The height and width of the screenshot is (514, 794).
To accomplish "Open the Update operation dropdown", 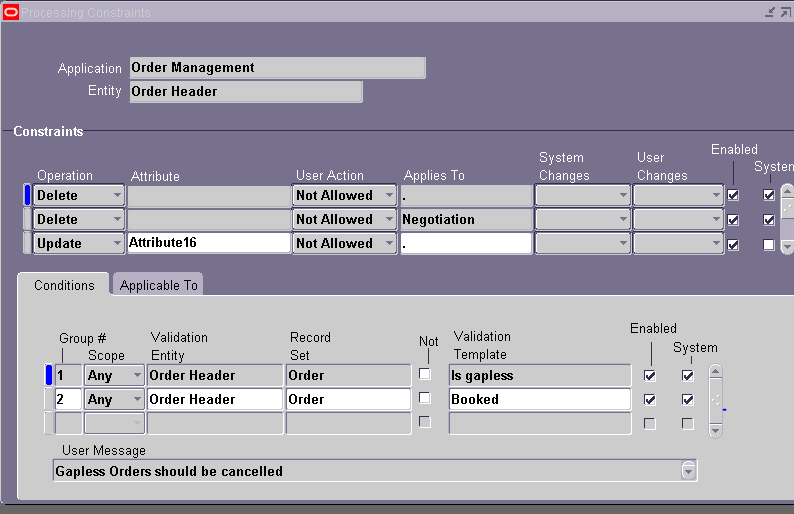I will pos(78,243).
